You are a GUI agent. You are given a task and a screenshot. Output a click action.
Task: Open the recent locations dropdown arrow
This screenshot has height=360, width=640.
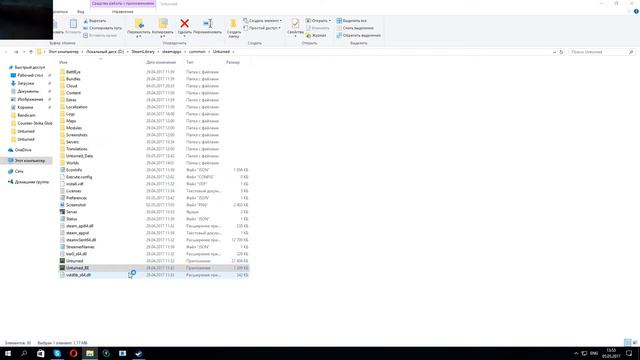click(x=24, y=52)
